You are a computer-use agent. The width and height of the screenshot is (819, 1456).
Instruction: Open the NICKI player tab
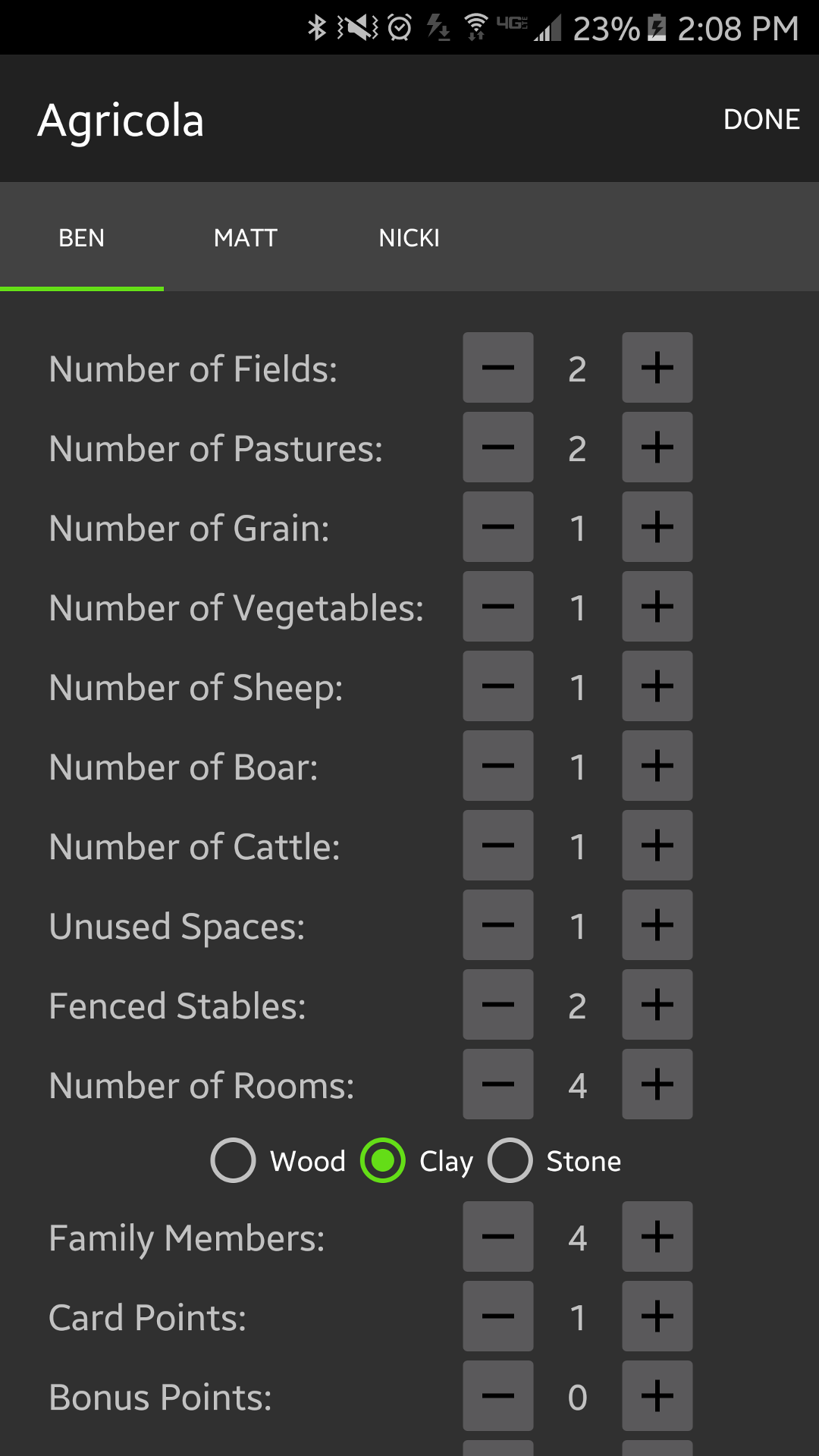point(409,238)
